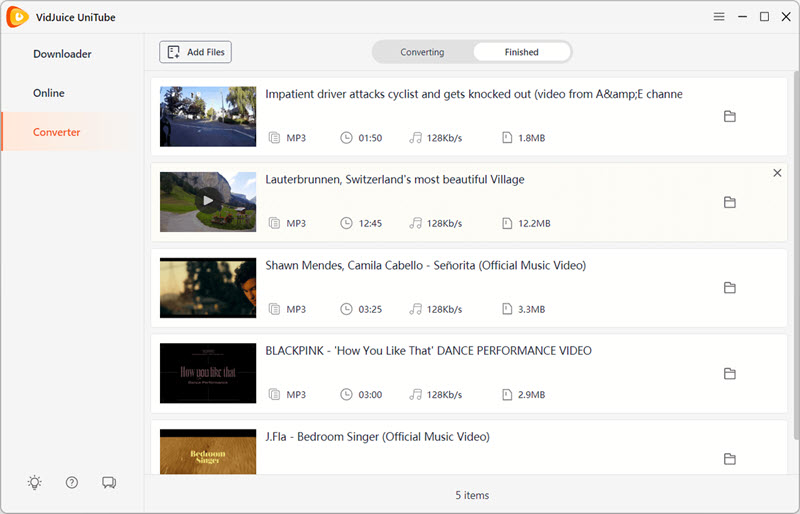Viewport: 800px width, 514px height.
Task: Click MP3 format icon in Señorita row
Action: [x=274, y=309]
